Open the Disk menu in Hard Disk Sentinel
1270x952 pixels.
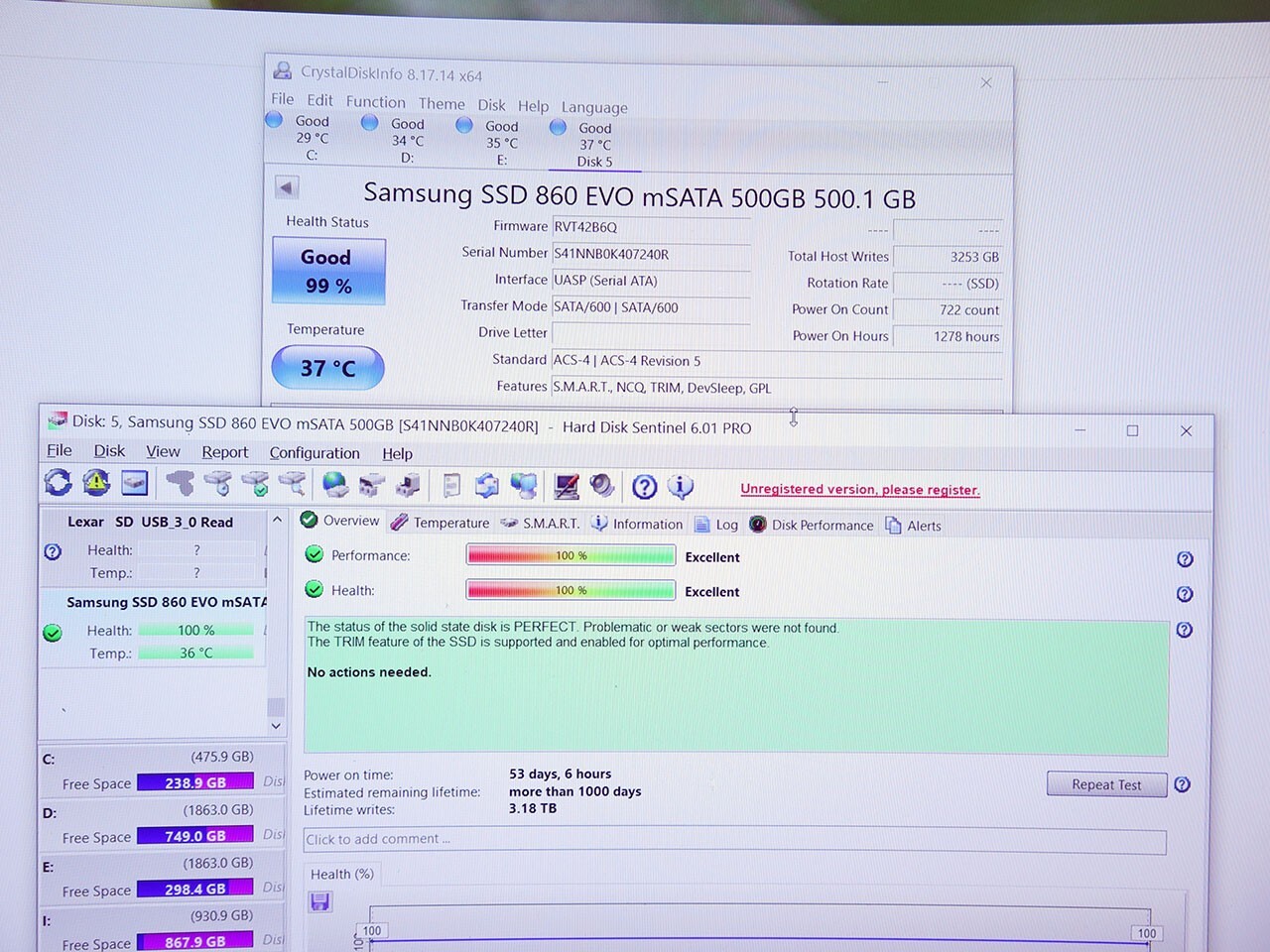(x=109, y=450)
